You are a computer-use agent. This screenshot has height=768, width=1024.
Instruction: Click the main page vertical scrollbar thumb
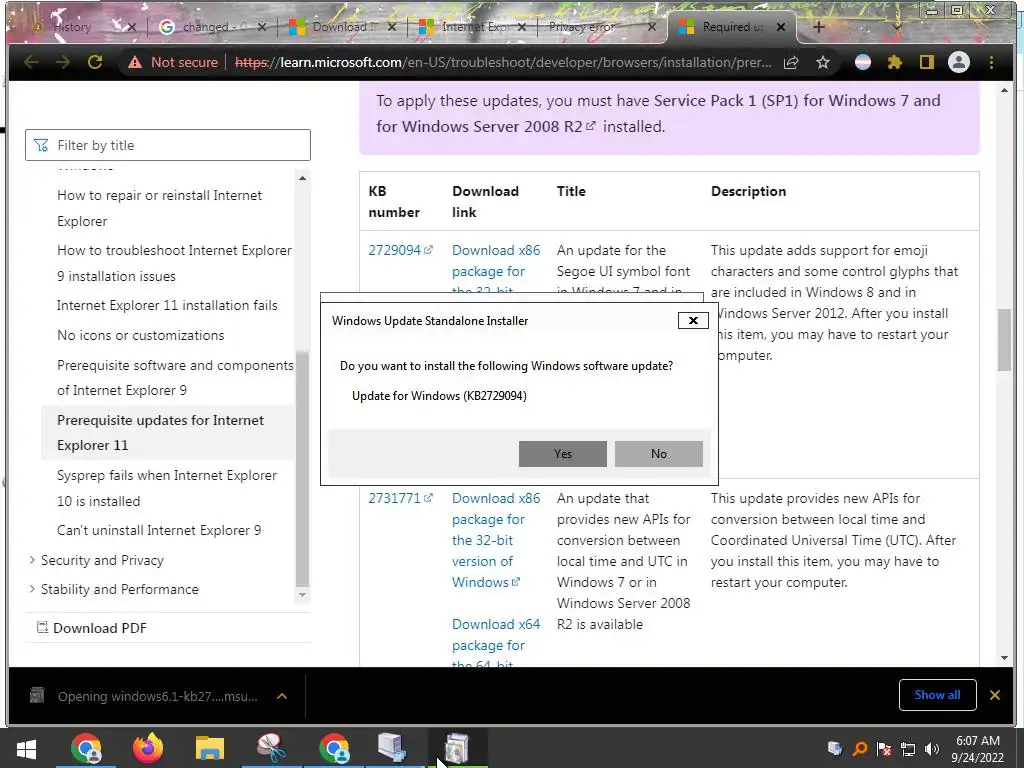(1004, 340)
